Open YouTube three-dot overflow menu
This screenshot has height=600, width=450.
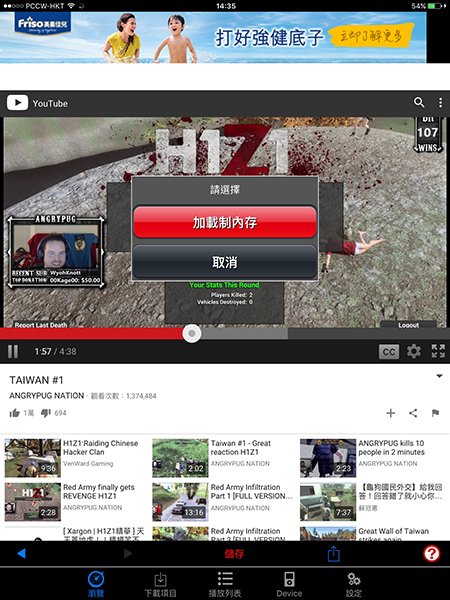point(440,102)
